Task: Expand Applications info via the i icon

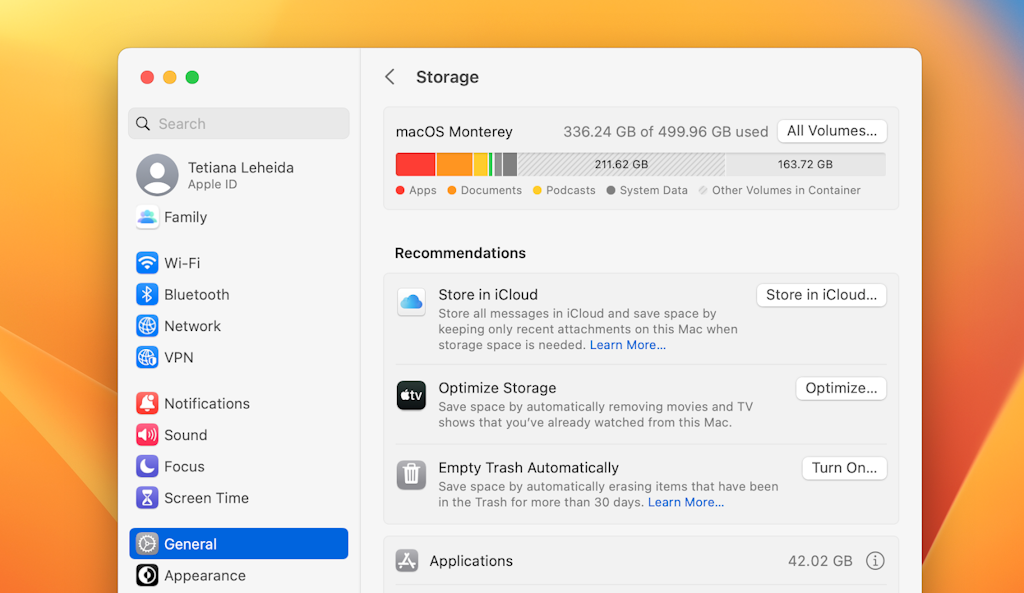Action: coord(875,561)
